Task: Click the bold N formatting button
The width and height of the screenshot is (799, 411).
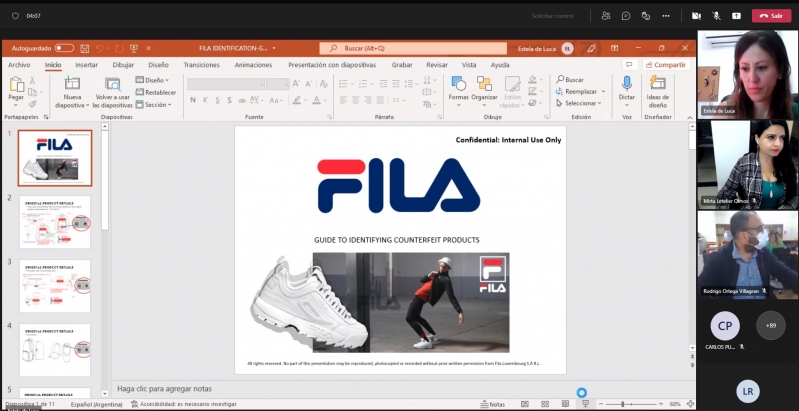Action: pyautogui.click(x=193, y=100)
